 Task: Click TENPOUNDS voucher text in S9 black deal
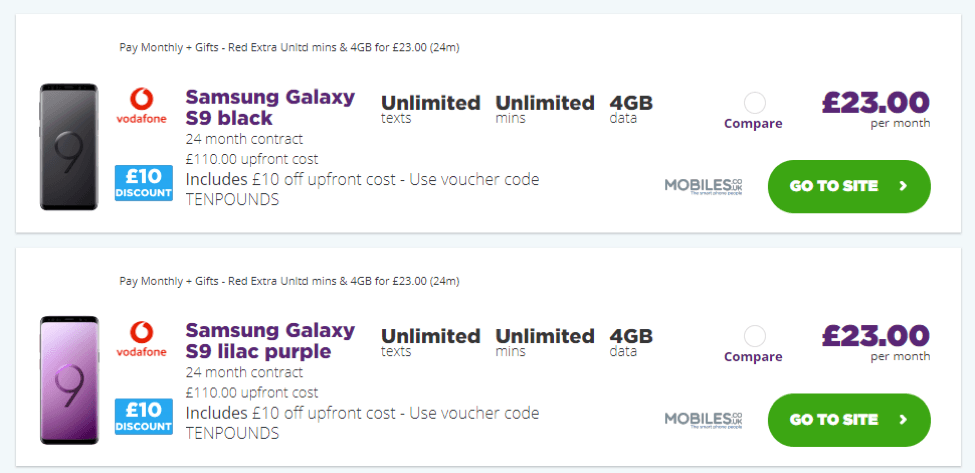(232, 199)
